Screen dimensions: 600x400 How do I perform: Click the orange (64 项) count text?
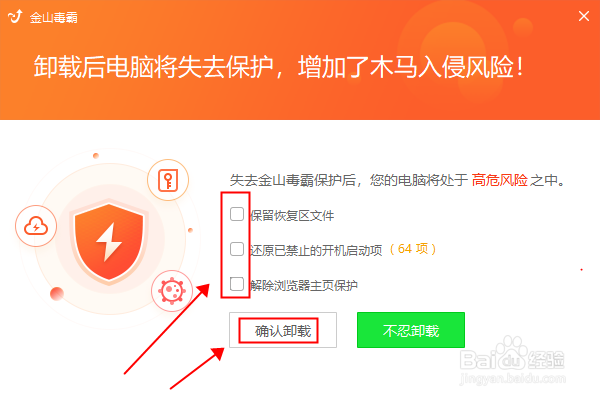point(413,249)
